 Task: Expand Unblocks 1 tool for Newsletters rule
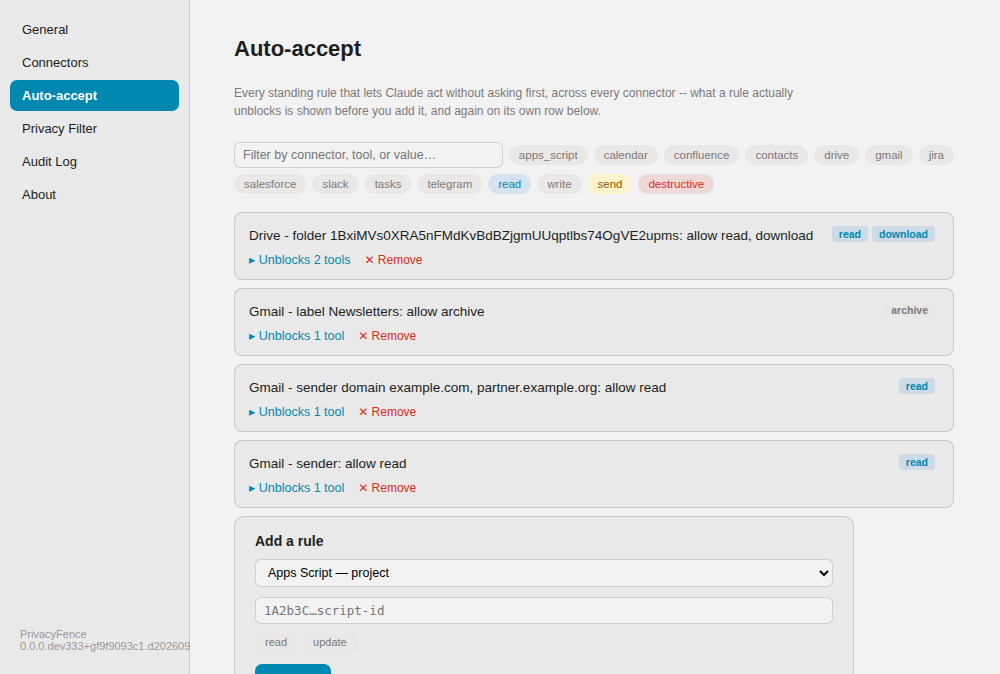point(297,336)
